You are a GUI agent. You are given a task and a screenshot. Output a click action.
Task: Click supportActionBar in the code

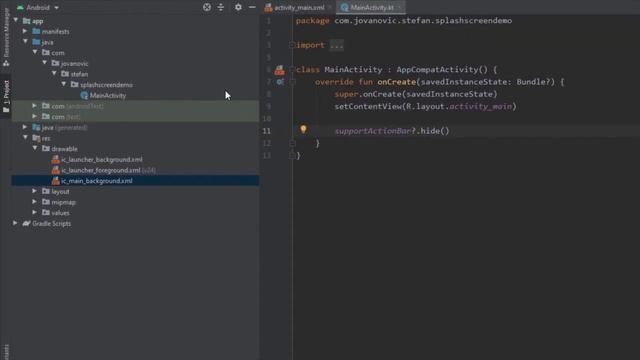(373, 131)
